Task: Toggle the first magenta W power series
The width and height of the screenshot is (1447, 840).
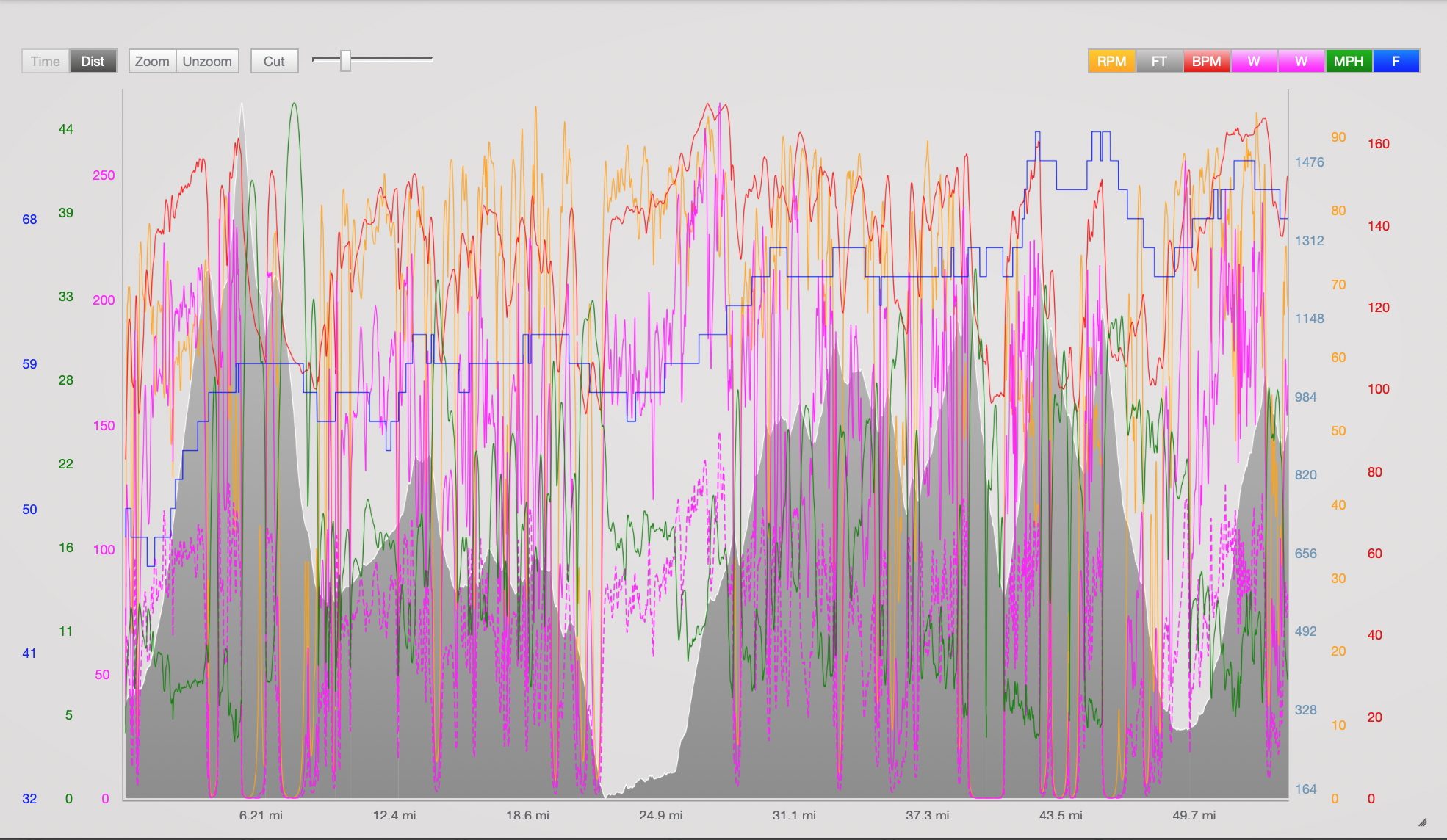Action: (x=1254, y=61)
